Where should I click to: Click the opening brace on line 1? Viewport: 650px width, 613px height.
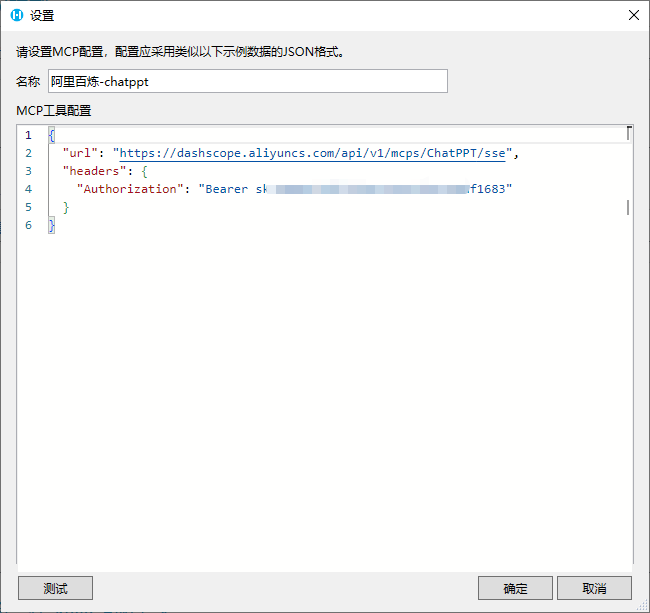pyautogui.click(x=51, y=136)
